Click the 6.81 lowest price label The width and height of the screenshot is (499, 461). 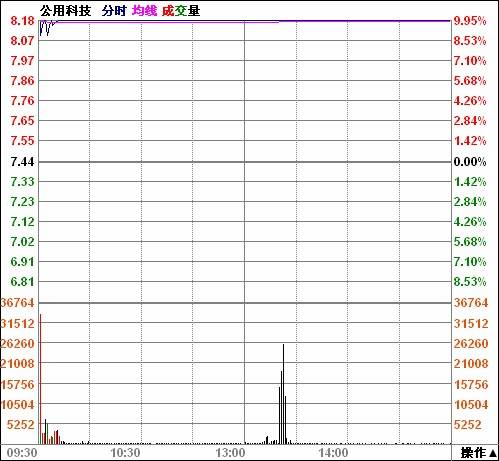coord(22,282)
